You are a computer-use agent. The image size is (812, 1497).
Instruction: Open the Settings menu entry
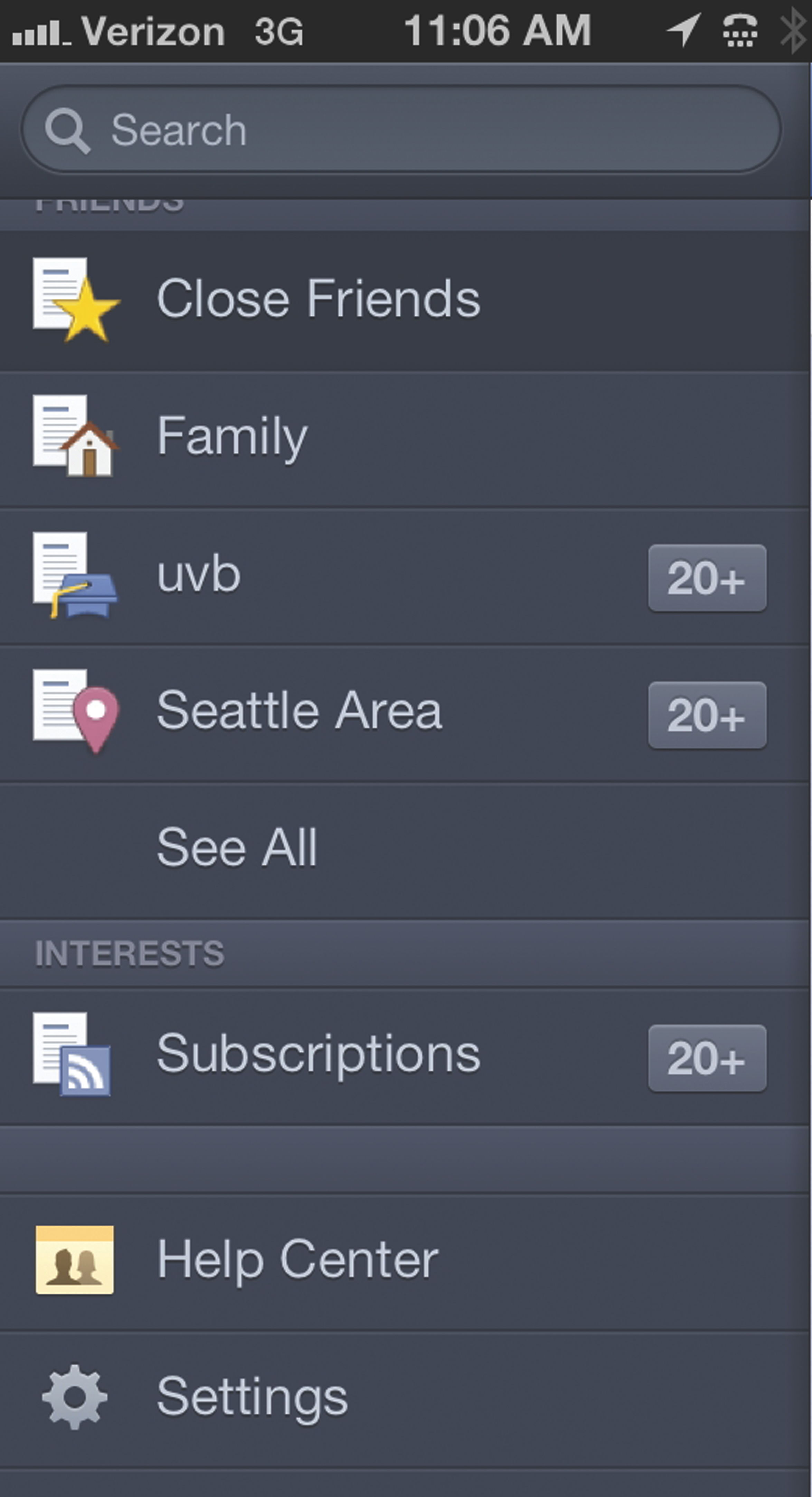(252, 1397)
